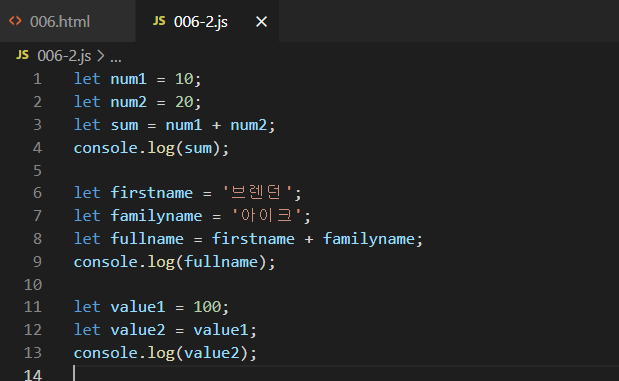Click 'sum' variable on line 3
The image size is (619, 381).
point(124,125)
